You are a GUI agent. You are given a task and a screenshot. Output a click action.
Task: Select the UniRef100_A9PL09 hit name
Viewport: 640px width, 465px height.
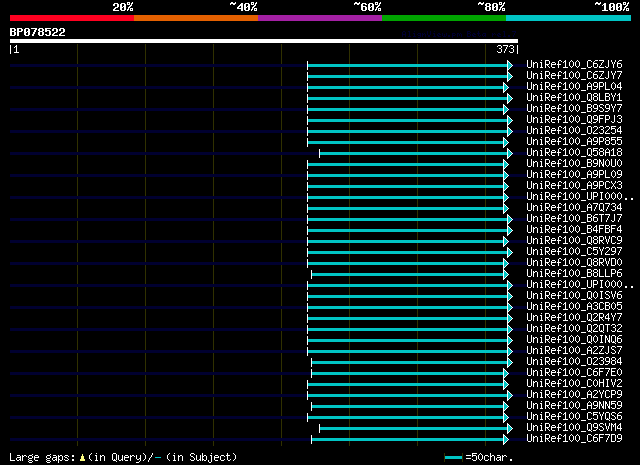click(574, 175)
